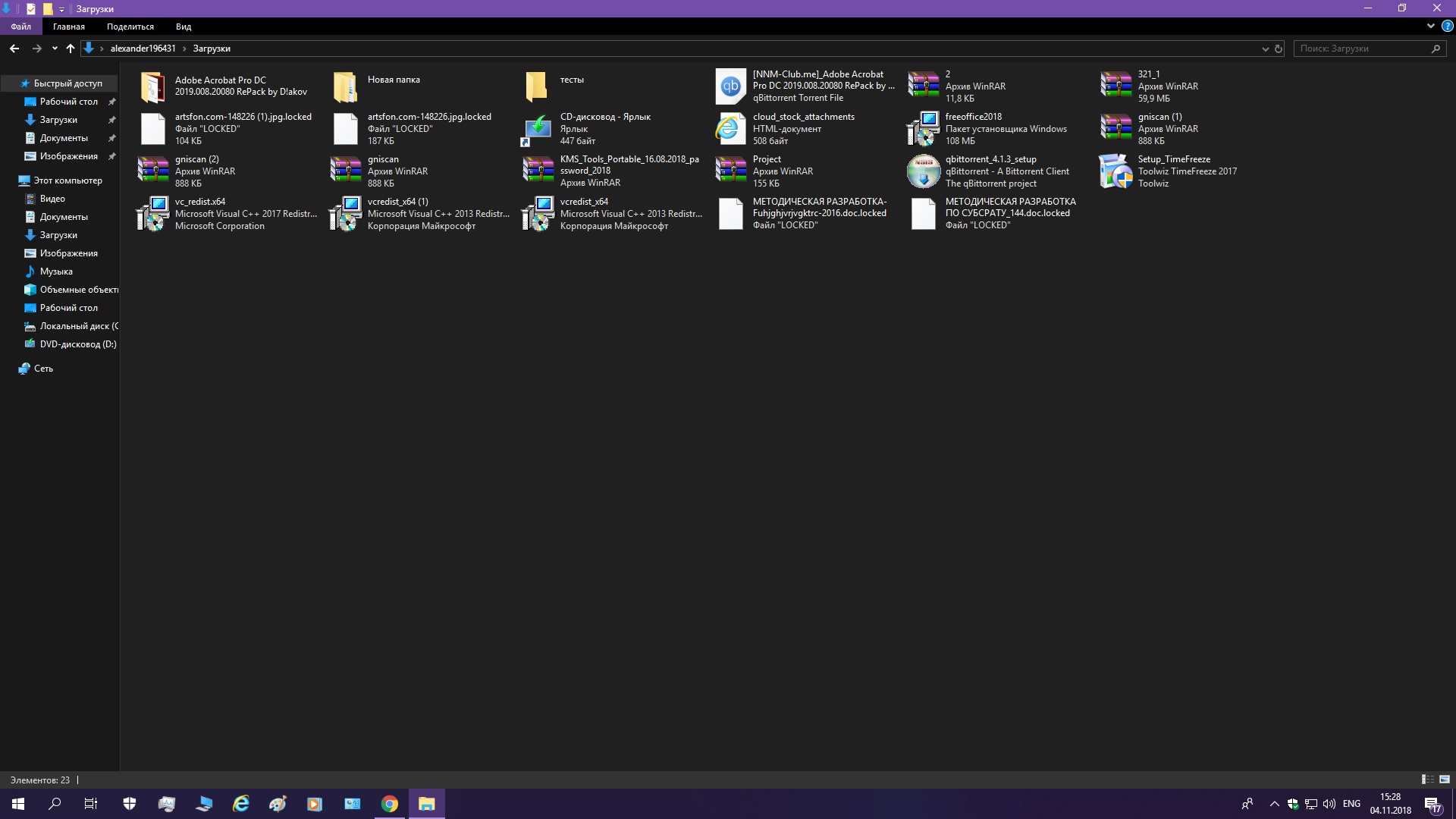
Task: Open the recent locations dropdown arrow
Action: pyautogui.click(x=55, y=49)
